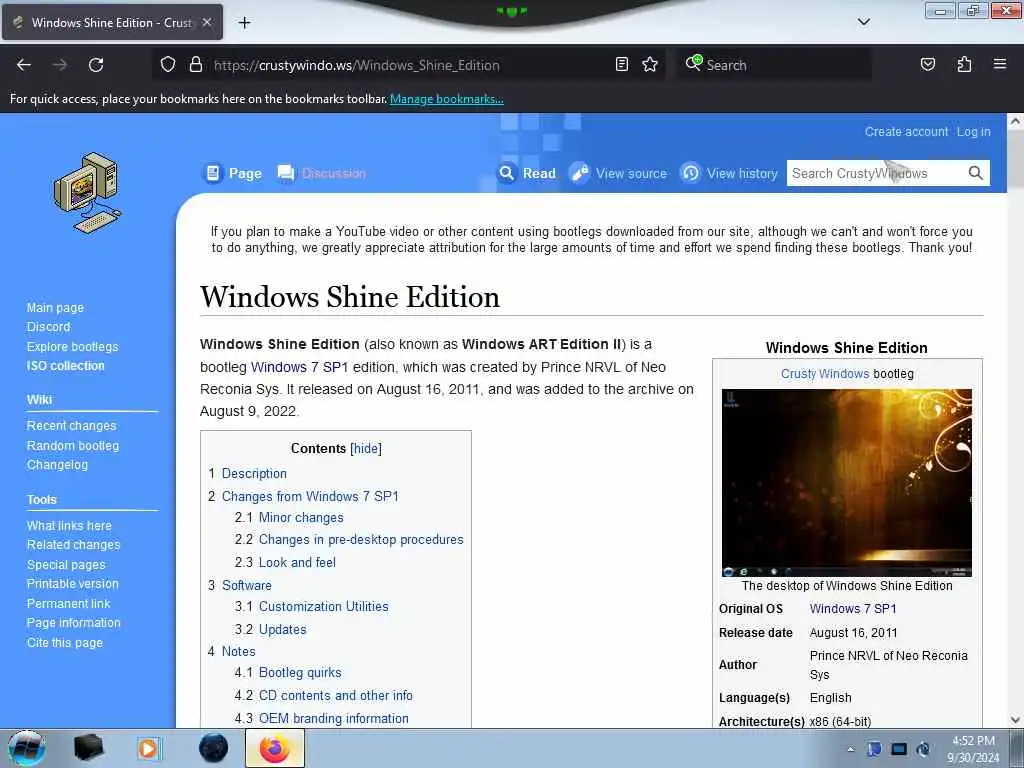The width and height of the screenshot is (1024, 768).
Task: Open Crusty Windows infobox link
Action: (825, 374)
